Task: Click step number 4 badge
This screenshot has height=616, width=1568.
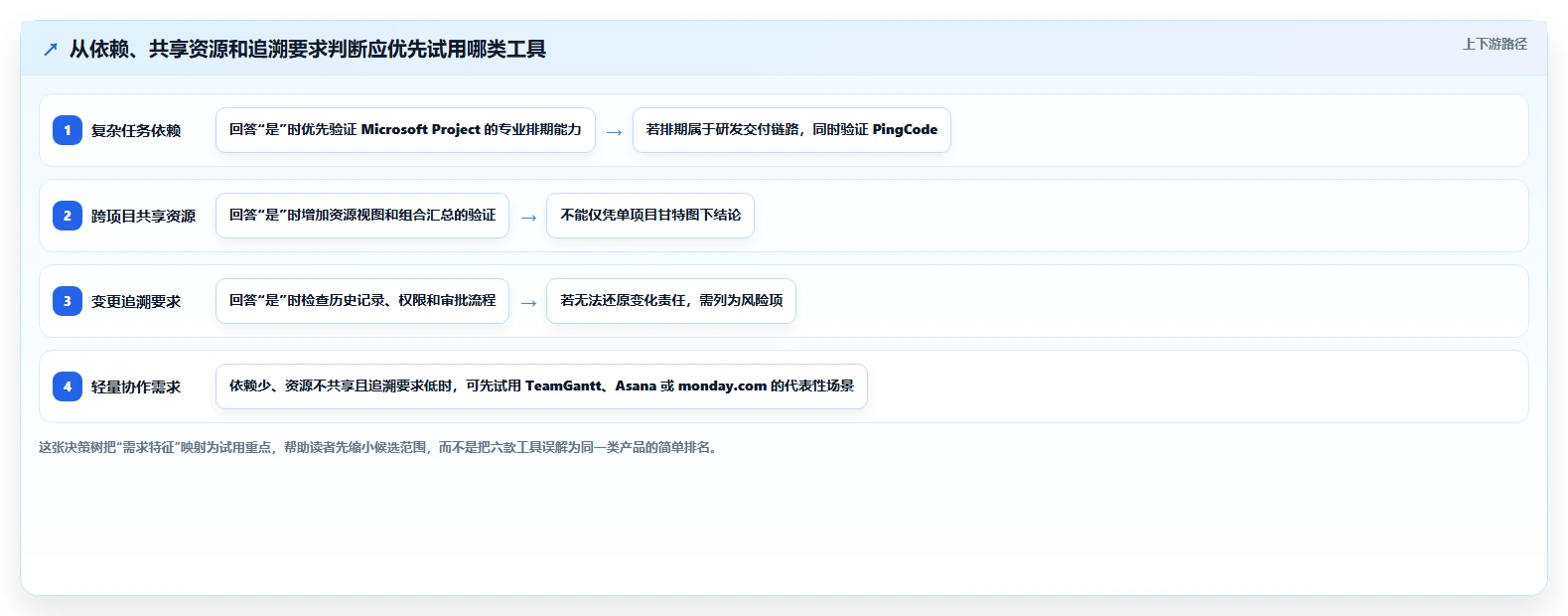Action: (68, 386)
